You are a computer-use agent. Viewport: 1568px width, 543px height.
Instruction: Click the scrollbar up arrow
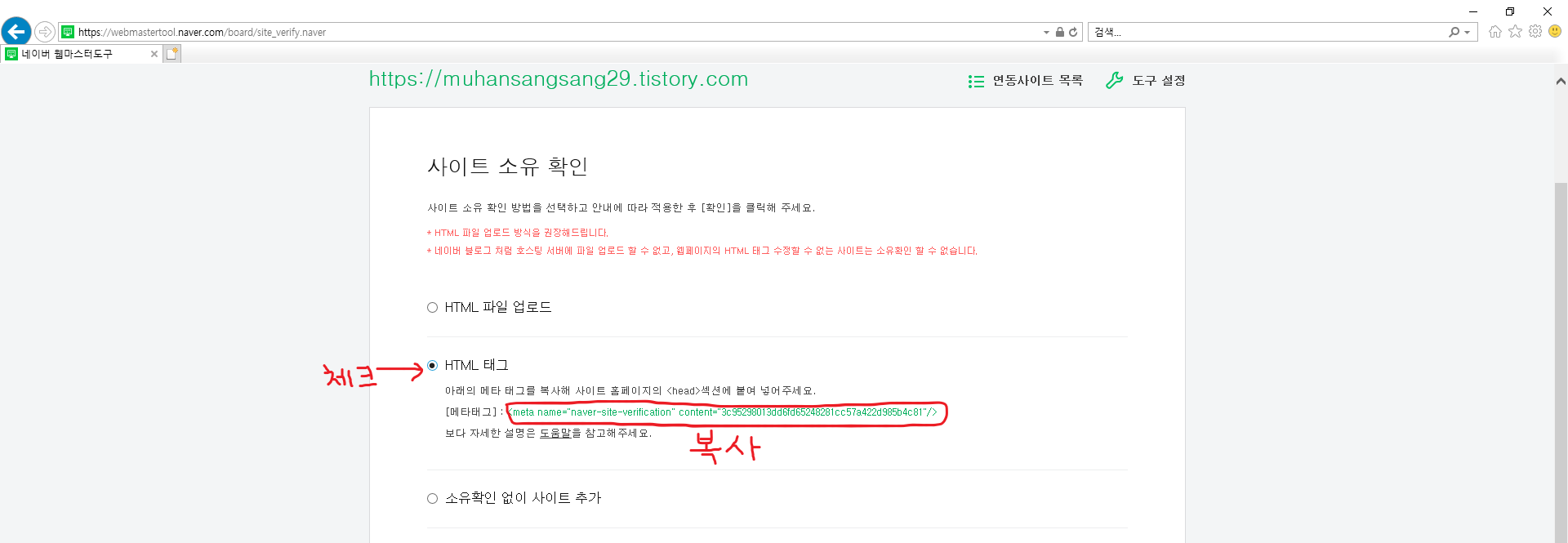pyautogui.click(x=1561, y=81)
